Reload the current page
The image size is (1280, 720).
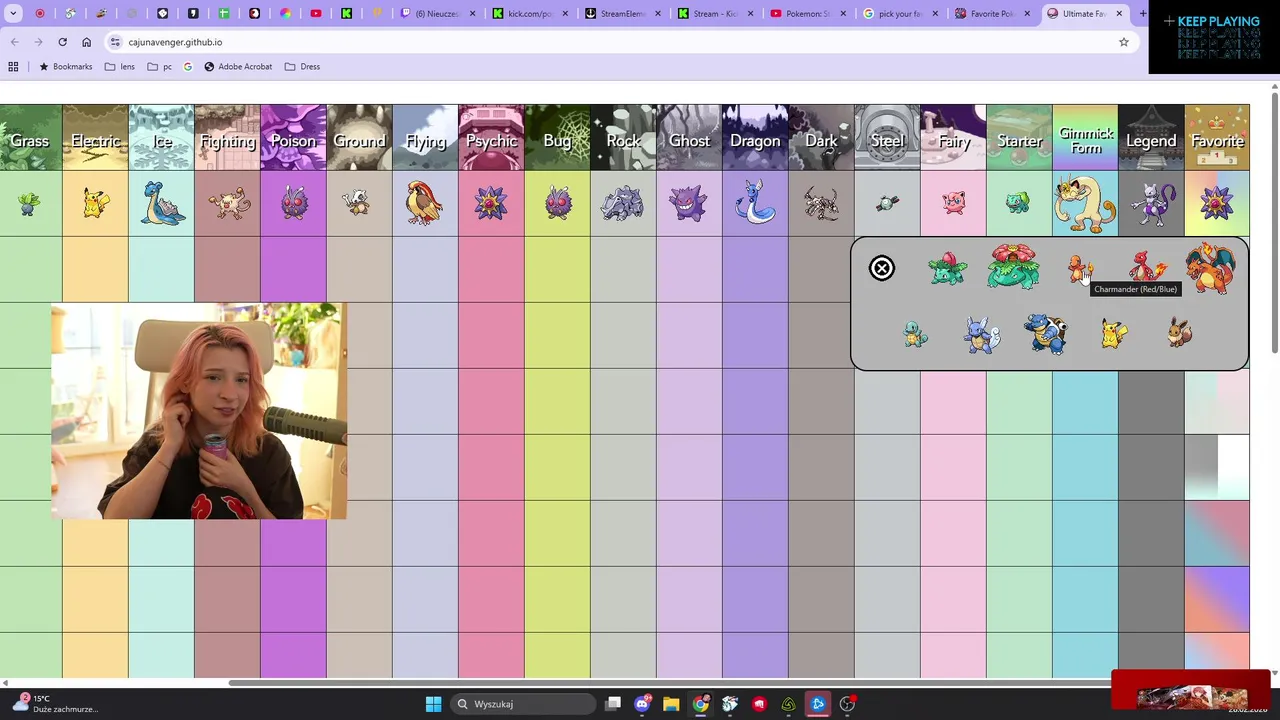pyautogui.click(x=62, y=42)
